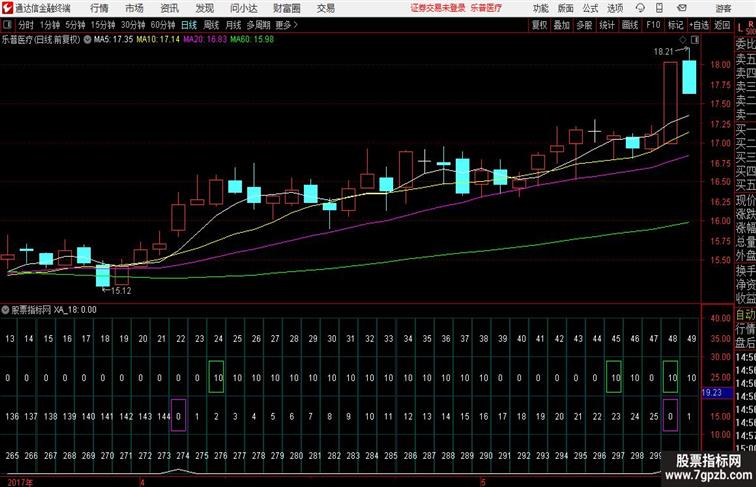Open the 版面 menu
Viewport: 756px width, 487px height.
[x=565, y=8]
